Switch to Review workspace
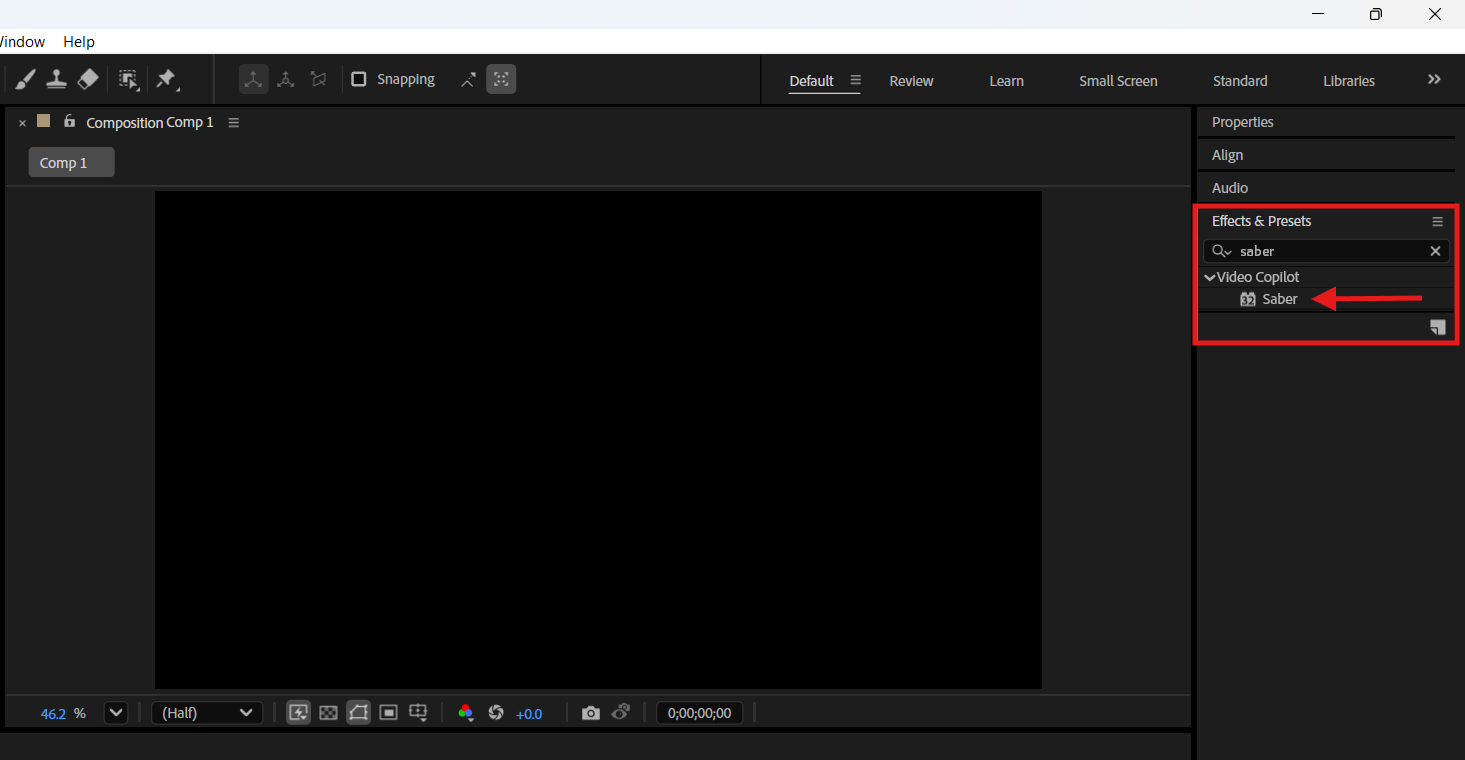The width and height of the screenshot is (1465, 760). pyautogui.click(x=911, y=81)
